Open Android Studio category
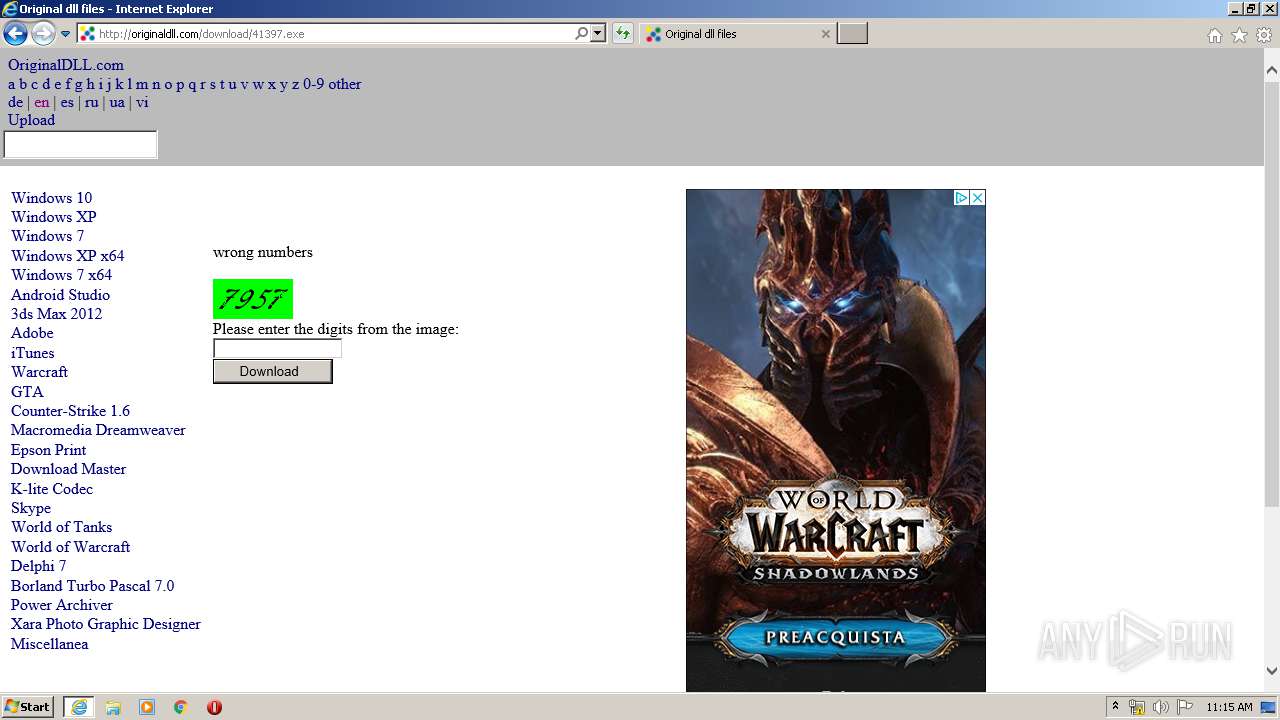This screenshot has height=720, width=1280. point(60,295)
